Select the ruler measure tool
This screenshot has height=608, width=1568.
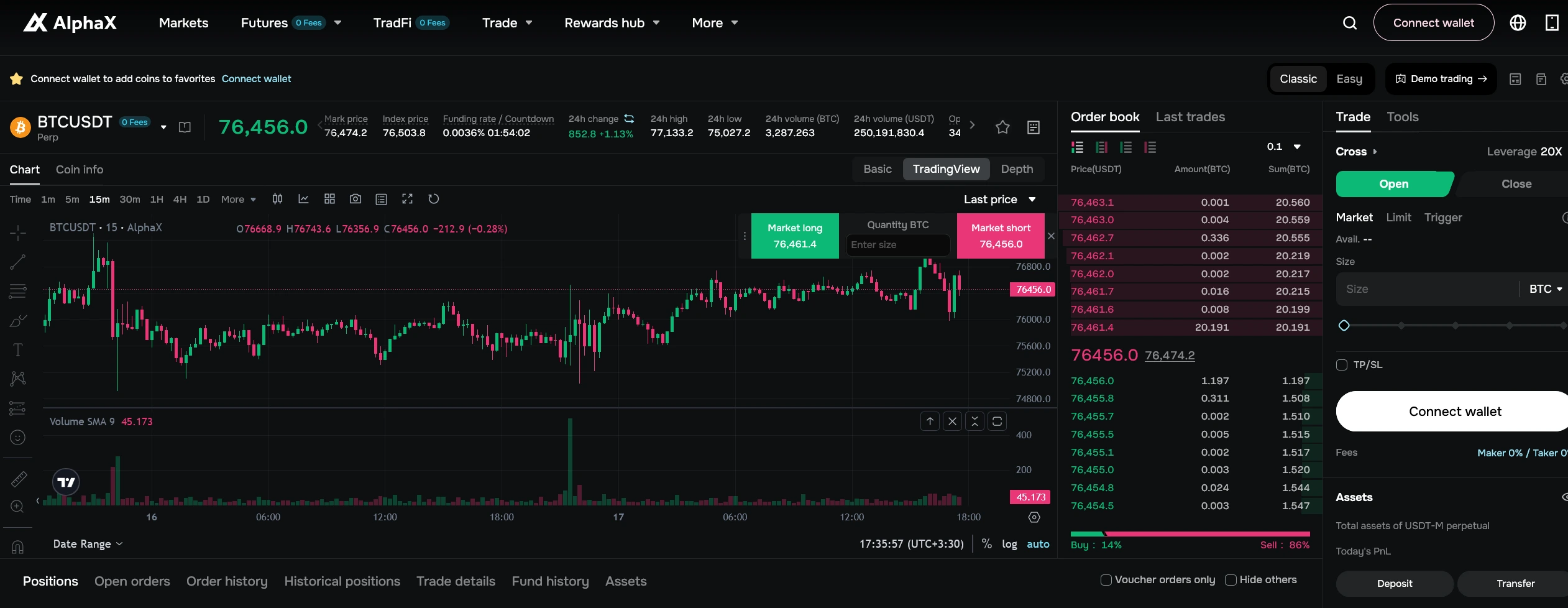pyautogui.click(x=19, y=479)
